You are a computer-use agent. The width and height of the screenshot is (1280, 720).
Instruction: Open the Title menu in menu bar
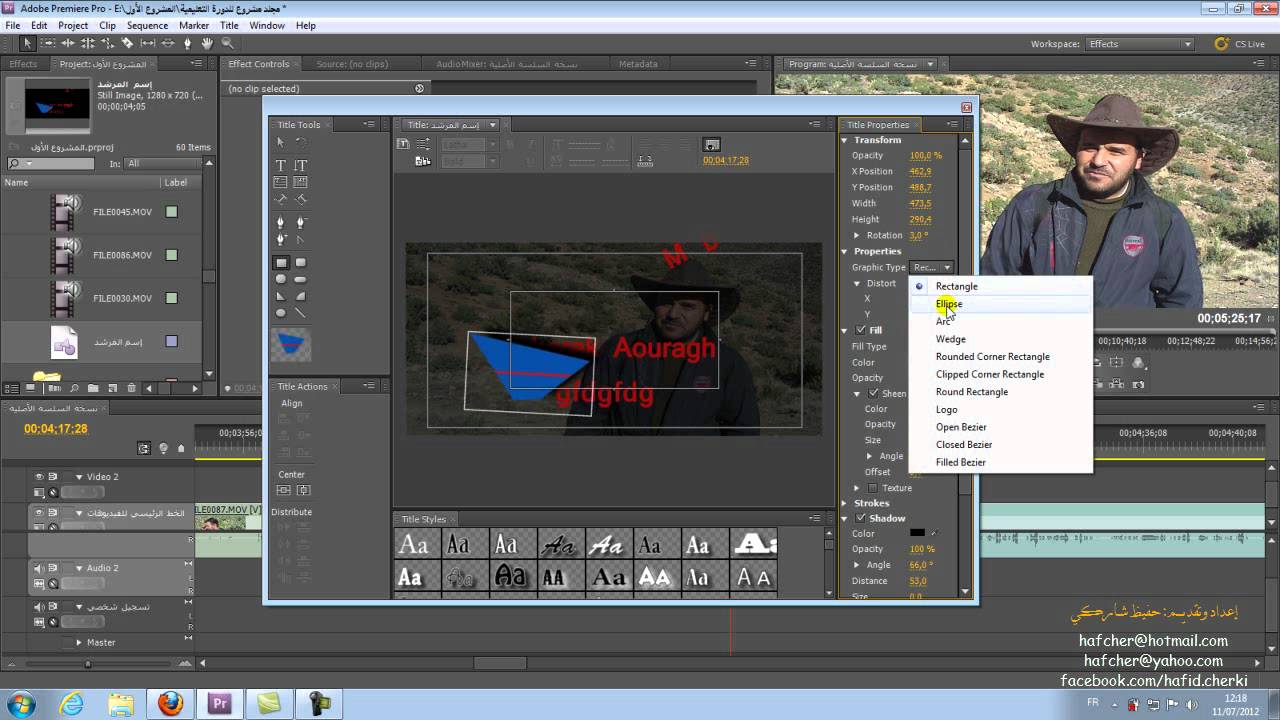(229, 25)
